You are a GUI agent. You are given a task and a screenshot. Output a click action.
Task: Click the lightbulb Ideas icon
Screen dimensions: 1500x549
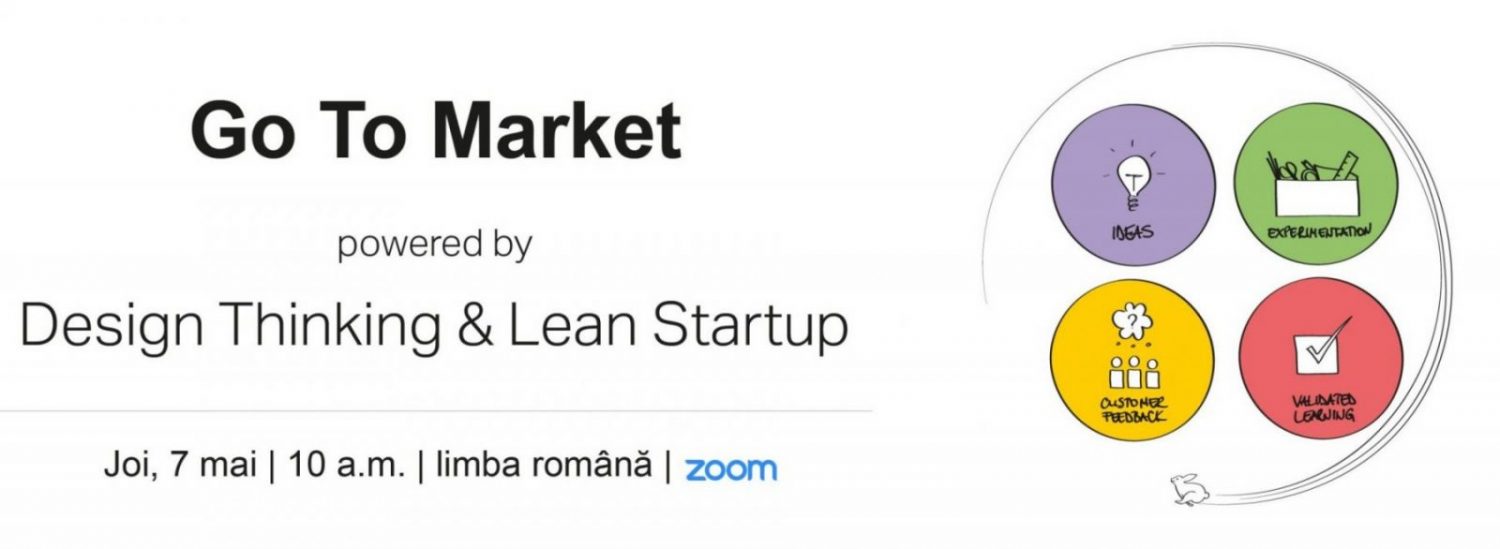tap(1133, 180)
